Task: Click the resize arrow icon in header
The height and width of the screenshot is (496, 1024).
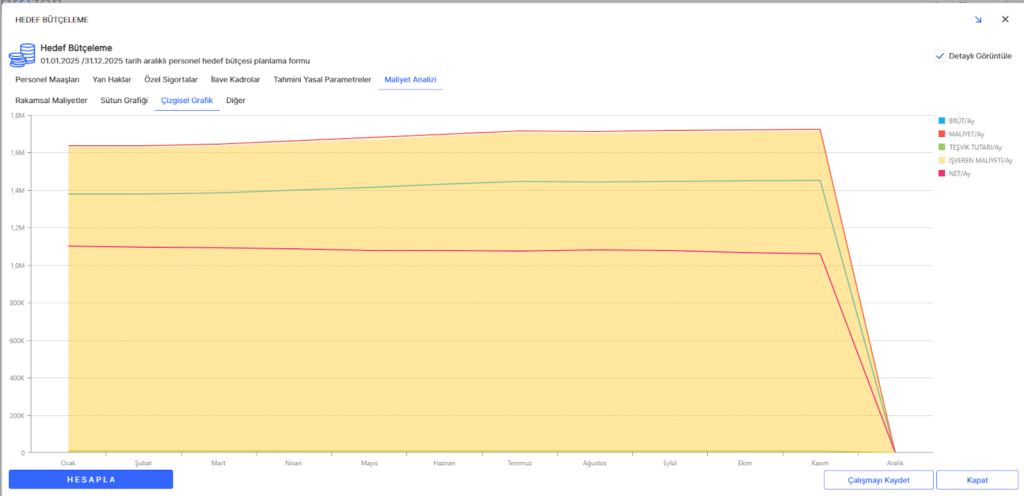Action: 977,19
